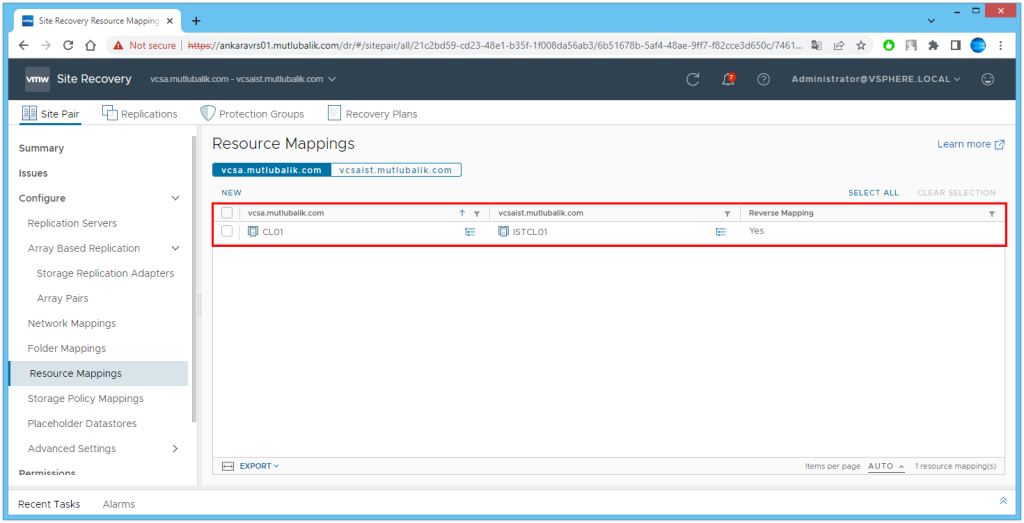Click sort arrow on vcsa.mutlubalik.com column

[x=462, y=213]
